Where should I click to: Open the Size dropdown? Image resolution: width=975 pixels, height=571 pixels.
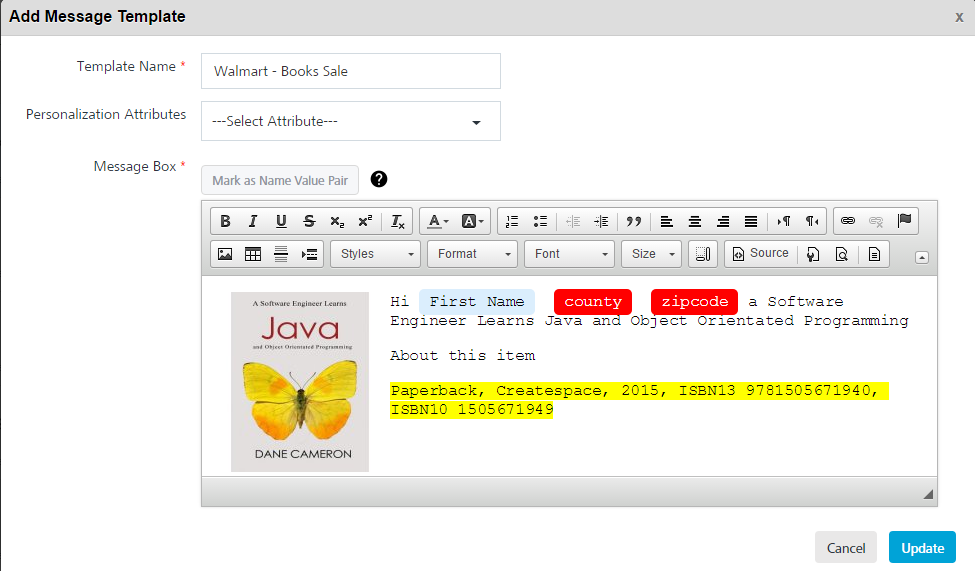(x=651, y=254)
